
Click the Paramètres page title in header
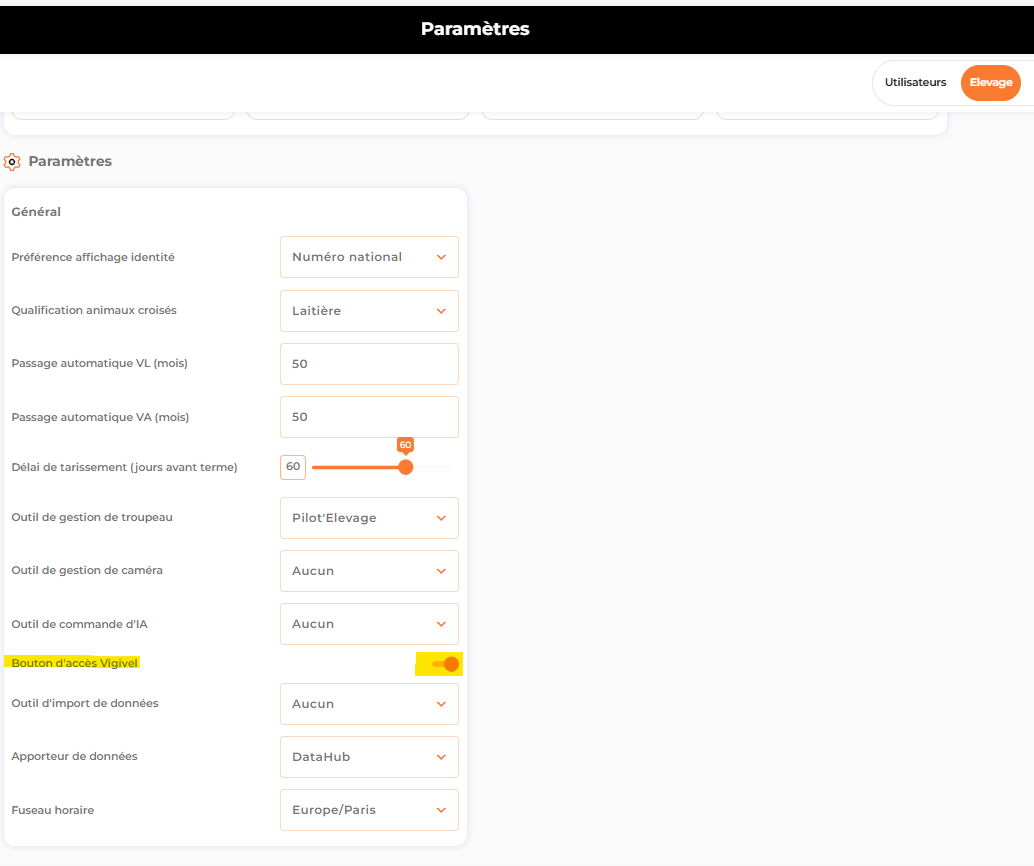point(475,29)
